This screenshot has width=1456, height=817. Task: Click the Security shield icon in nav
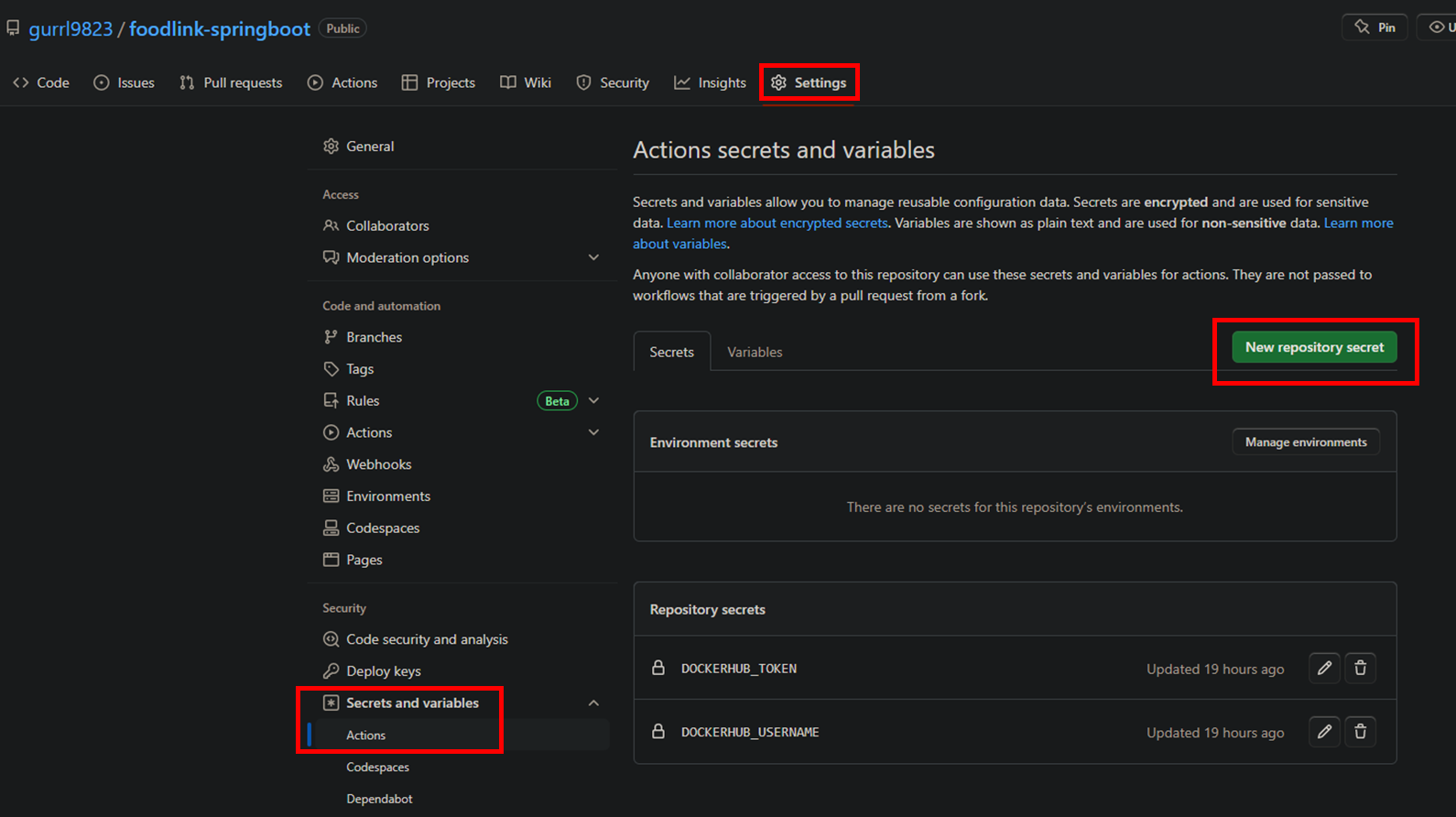(583, 82)
